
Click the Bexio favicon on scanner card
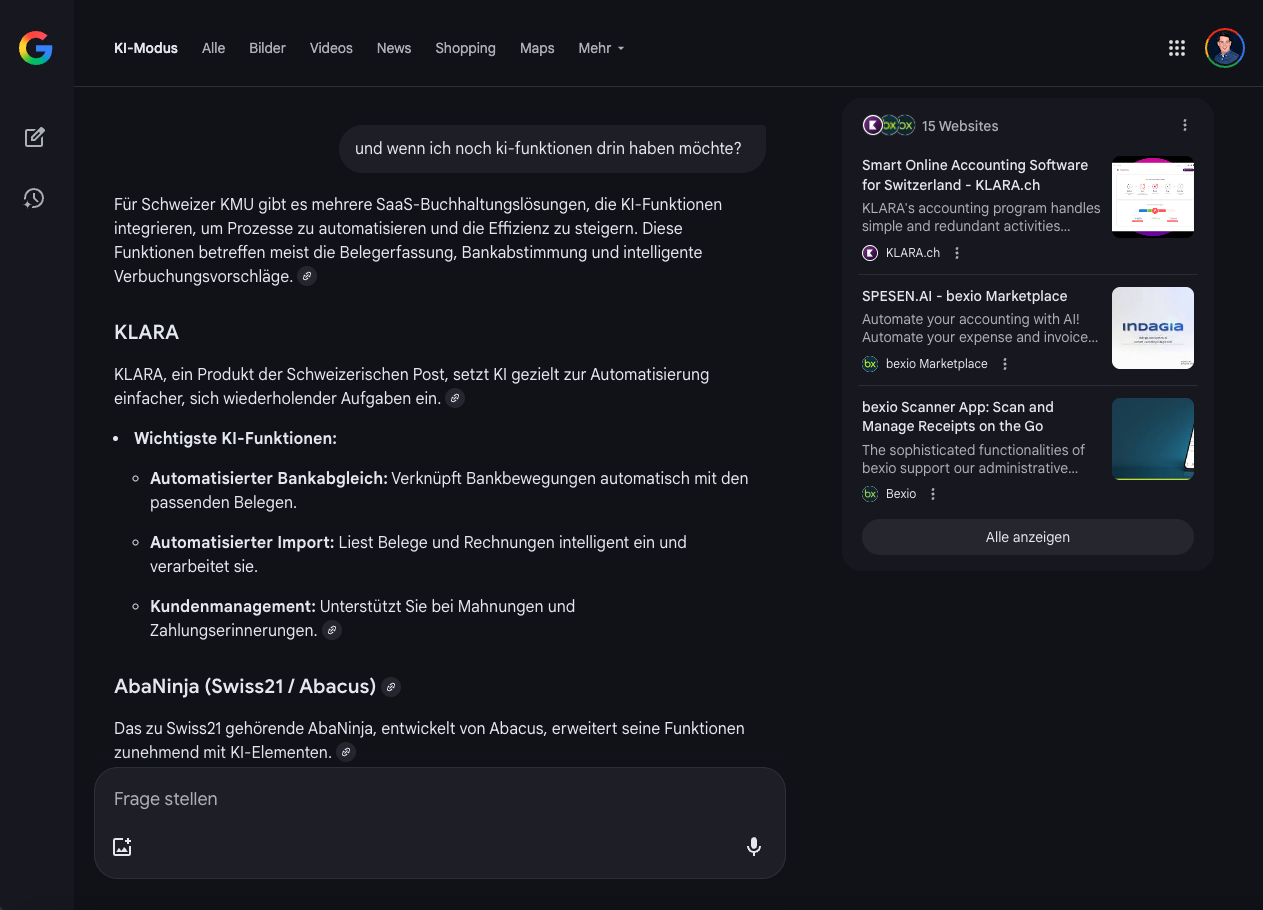870,494
